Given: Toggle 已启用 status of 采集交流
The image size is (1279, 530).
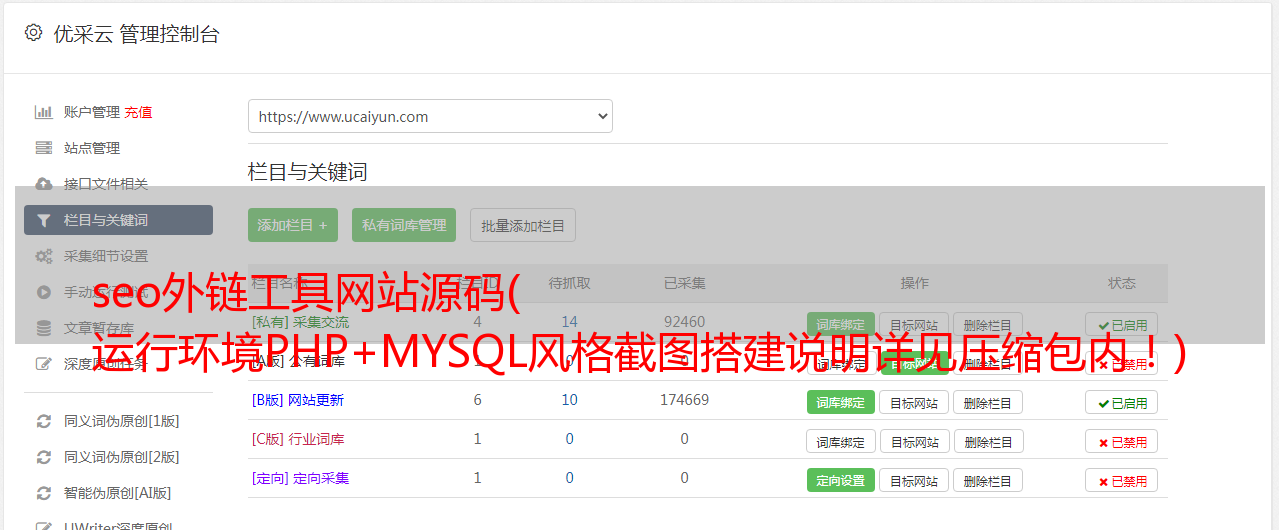Looking at the screenshot, I should pos(1121,324).
